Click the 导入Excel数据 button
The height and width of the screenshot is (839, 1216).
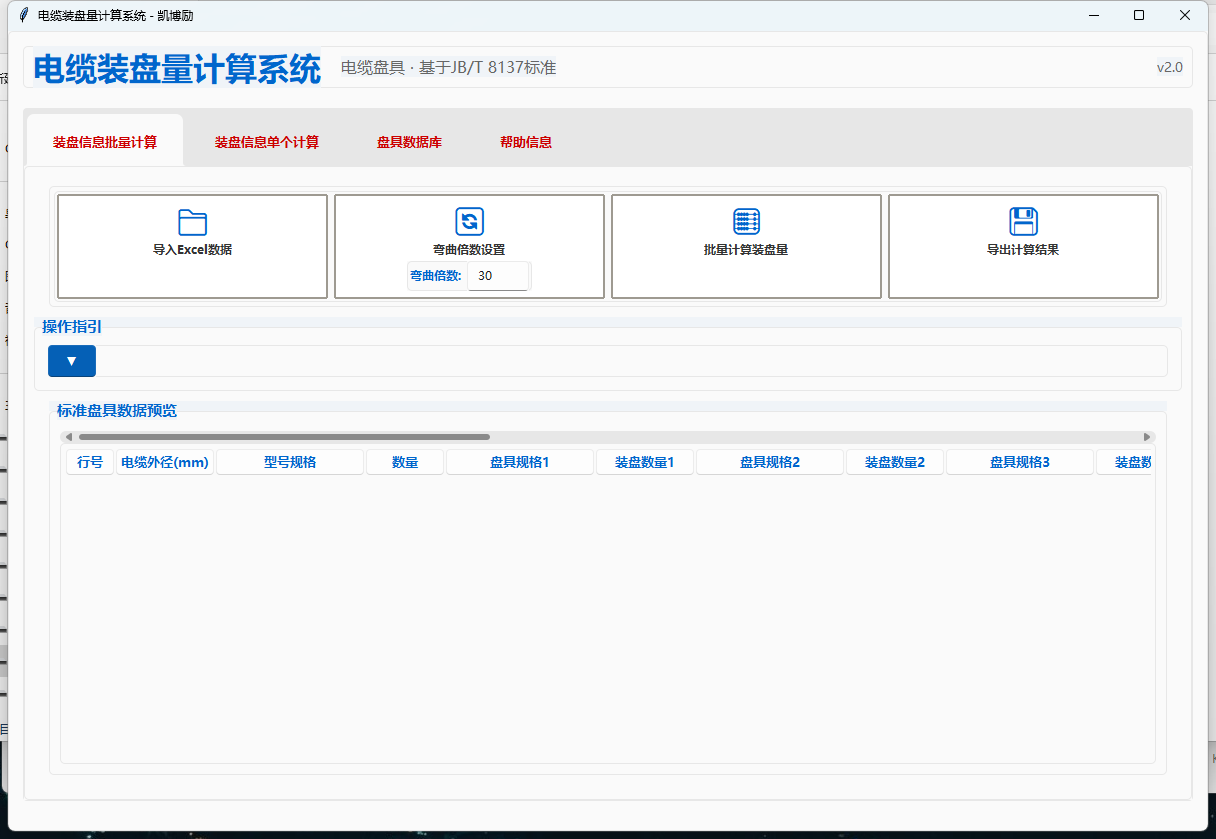(192, 246)
